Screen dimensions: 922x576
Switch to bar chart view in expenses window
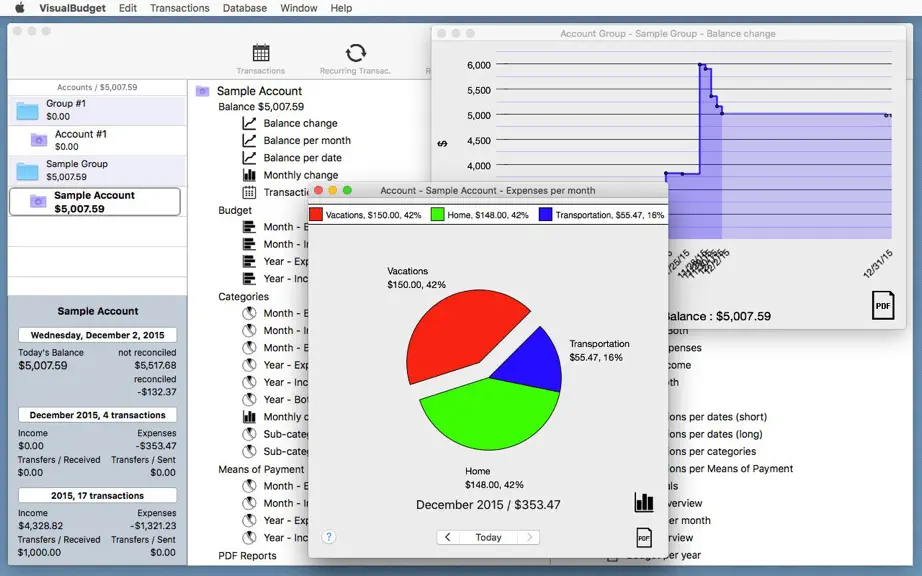point(644,503)
